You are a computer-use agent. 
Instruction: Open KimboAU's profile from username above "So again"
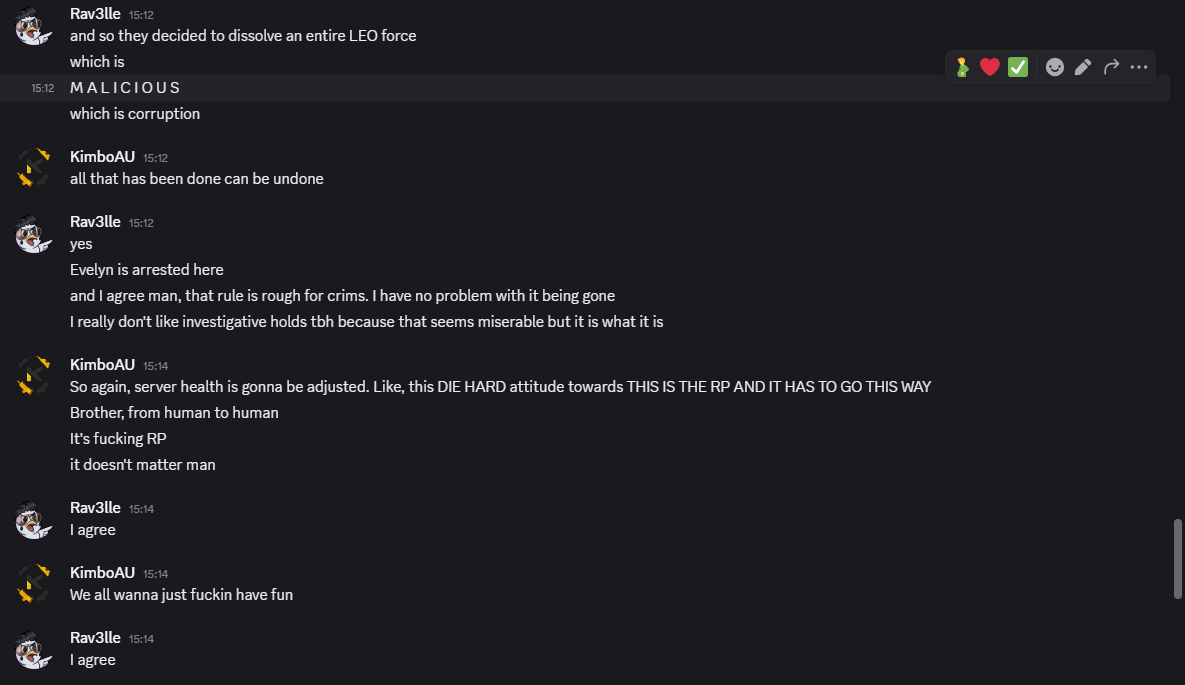[x=102, y=364]
